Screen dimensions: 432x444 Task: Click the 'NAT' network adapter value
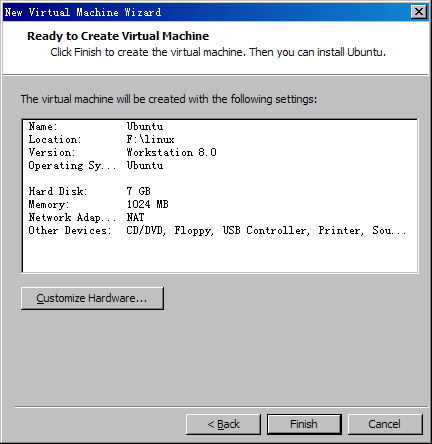(135, 217)
